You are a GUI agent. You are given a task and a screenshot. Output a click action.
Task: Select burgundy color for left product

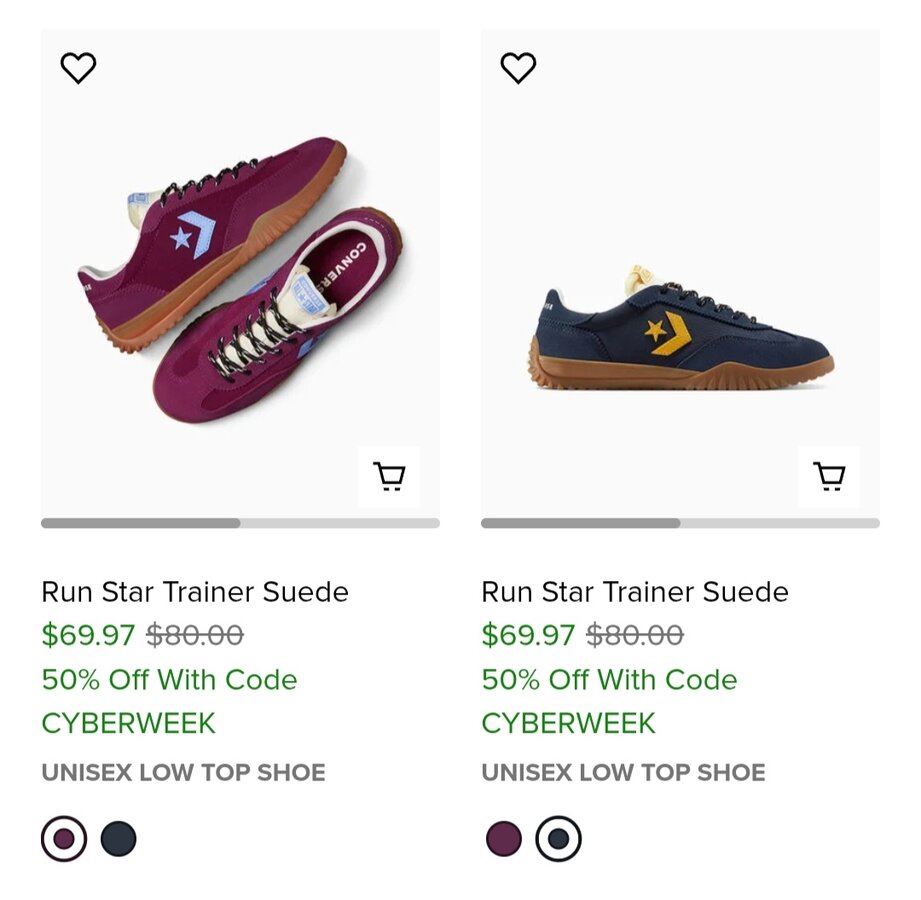[64, 839]
